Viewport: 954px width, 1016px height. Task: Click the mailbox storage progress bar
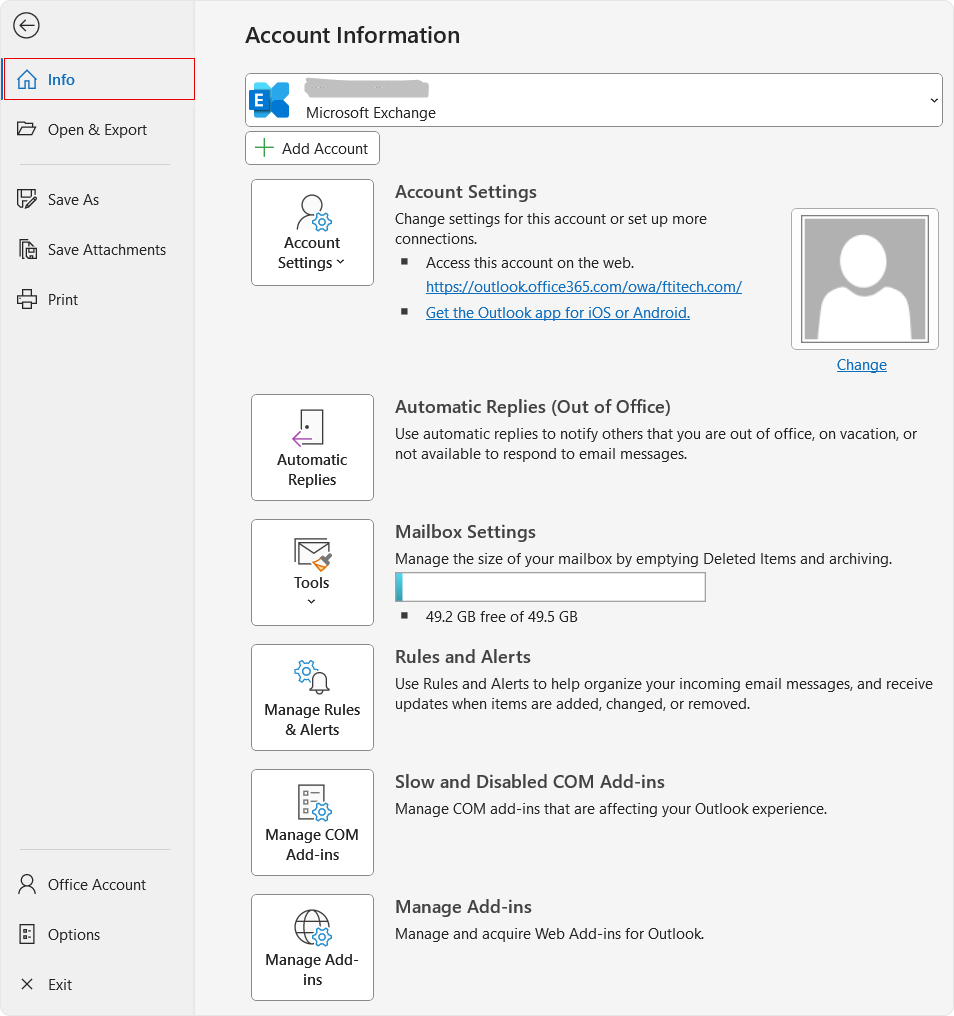[x=550, y=587]
